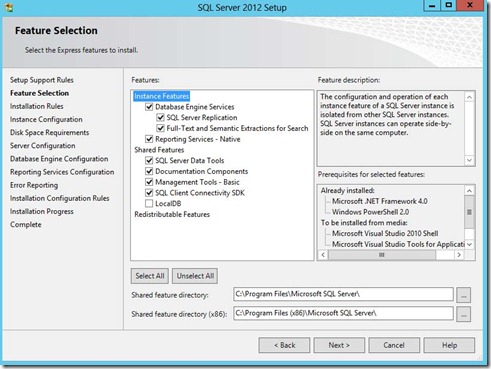
Task: Browse for shared feature directory
Action: [x=463, y=295]
